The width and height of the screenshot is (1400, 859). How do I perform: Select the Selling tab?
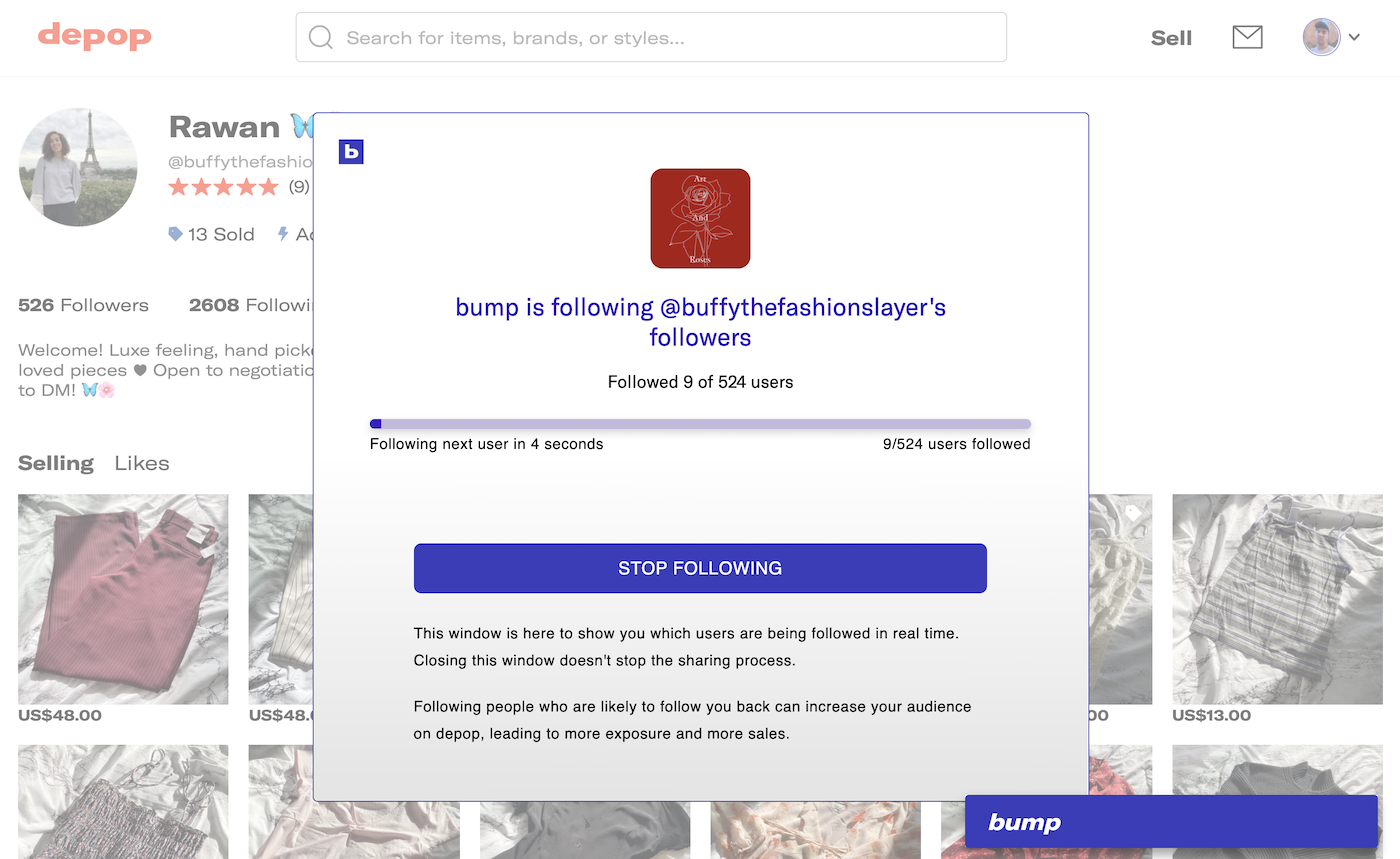(56, 463)
